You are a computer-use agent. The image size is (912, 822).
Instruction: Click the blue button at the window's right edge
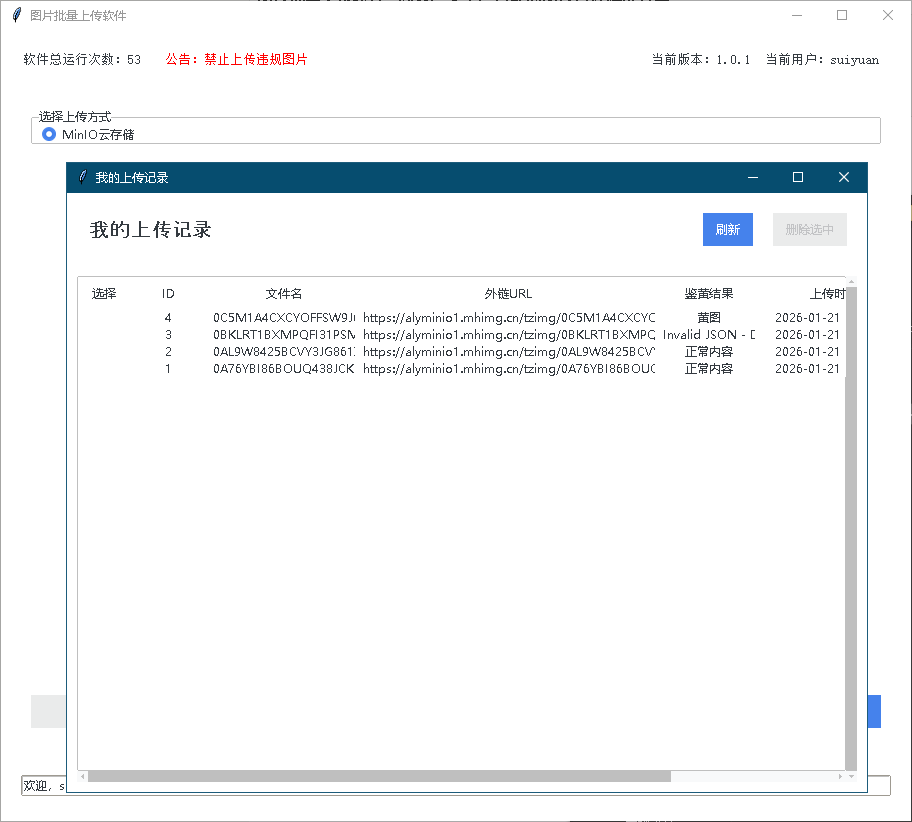pos(873,711)
